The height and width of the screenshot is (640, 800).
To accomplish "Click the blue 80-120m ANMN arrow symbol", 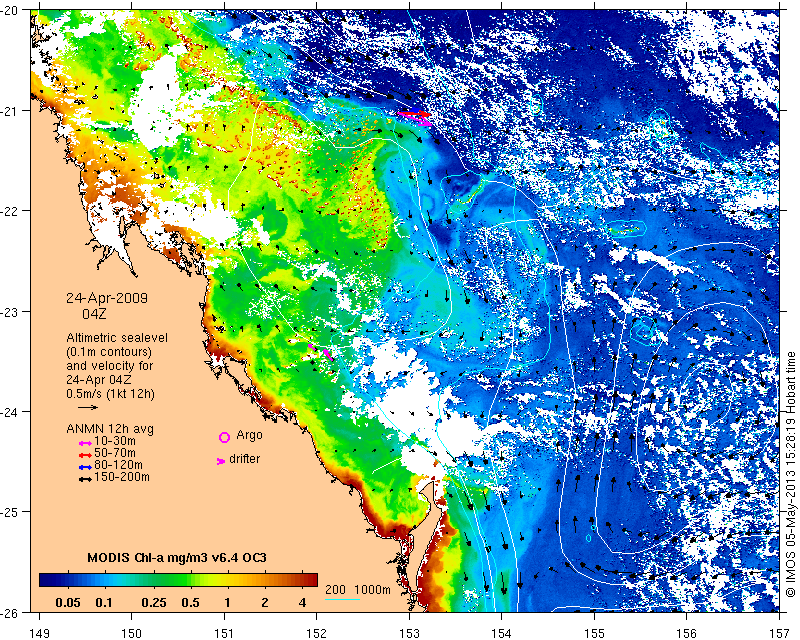I will click(85, 466).
